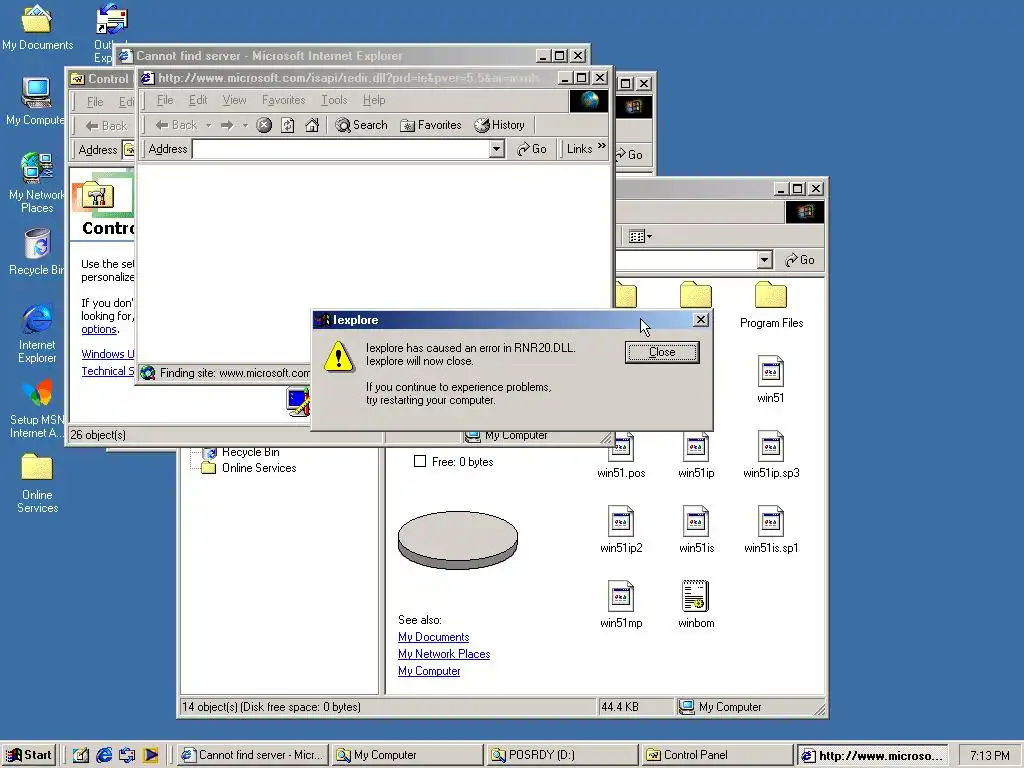Launch Windows Media Player from Quick Launch
Screen dimensions: 1024x768
[150, 755]
